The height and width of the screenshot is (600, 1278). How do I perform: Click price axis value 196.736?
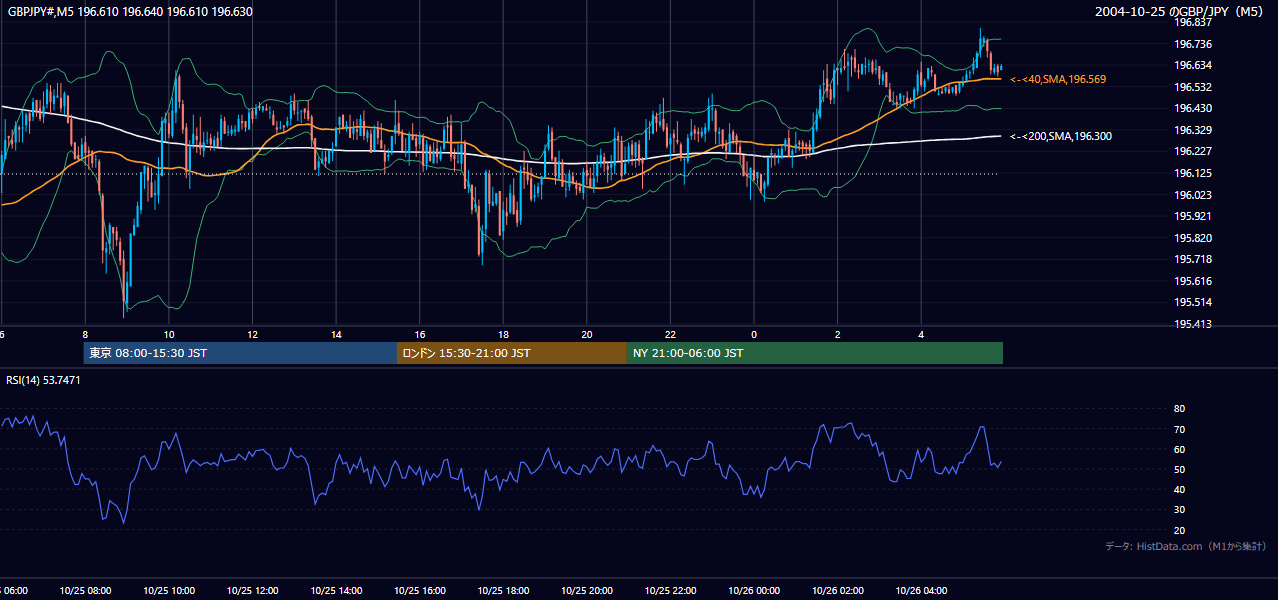tap(1193, 44)
